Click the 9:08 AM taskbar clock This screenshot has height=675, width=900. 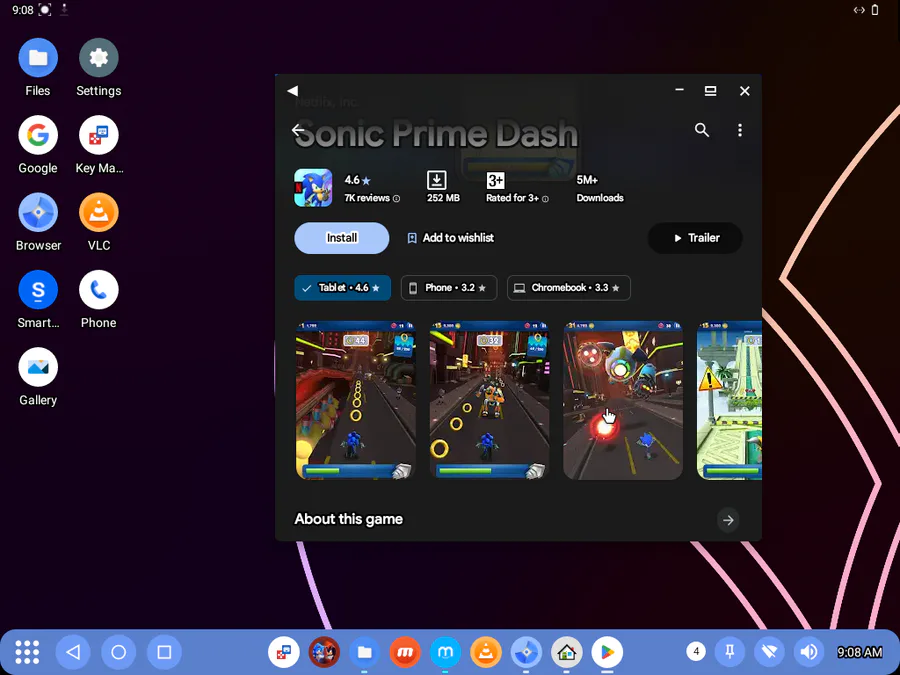click(859, 652)
